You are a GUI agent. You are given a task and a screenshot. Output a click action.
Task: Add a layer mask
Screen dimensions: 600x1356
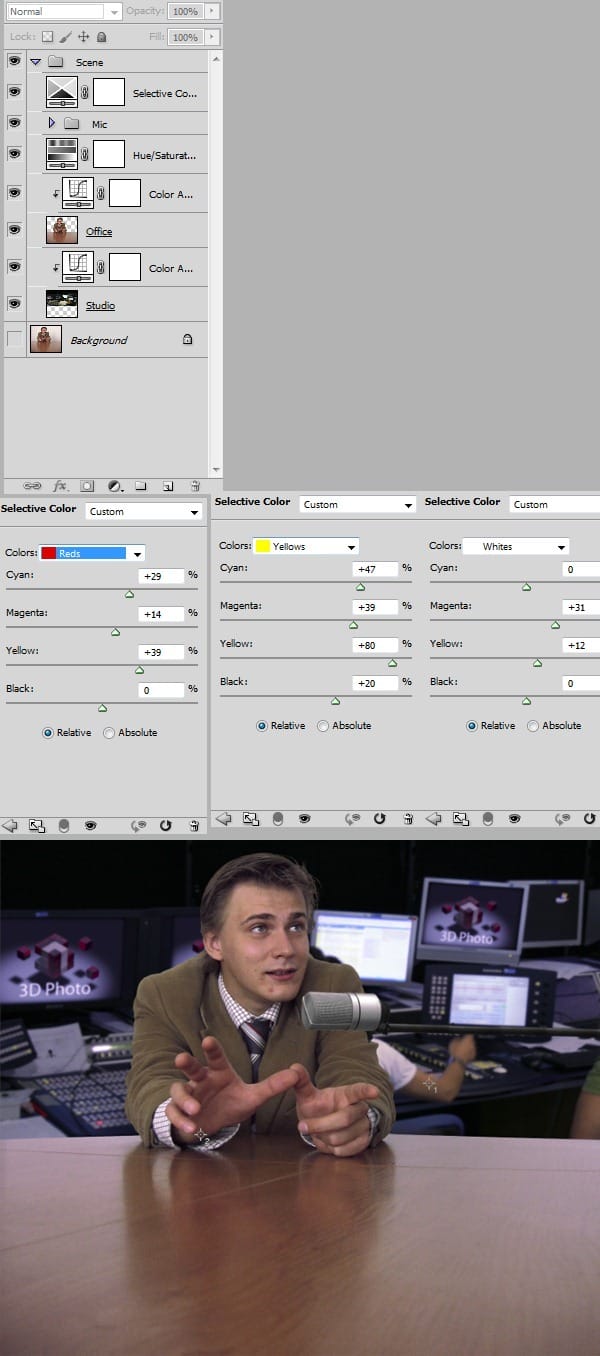click(87, 486)
